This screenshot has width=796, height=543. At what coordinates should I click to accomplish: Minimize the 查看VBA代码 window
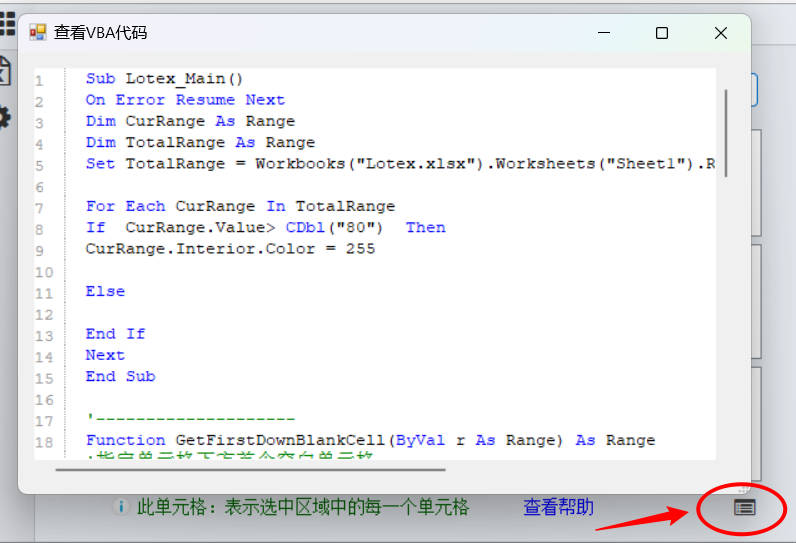603,33
